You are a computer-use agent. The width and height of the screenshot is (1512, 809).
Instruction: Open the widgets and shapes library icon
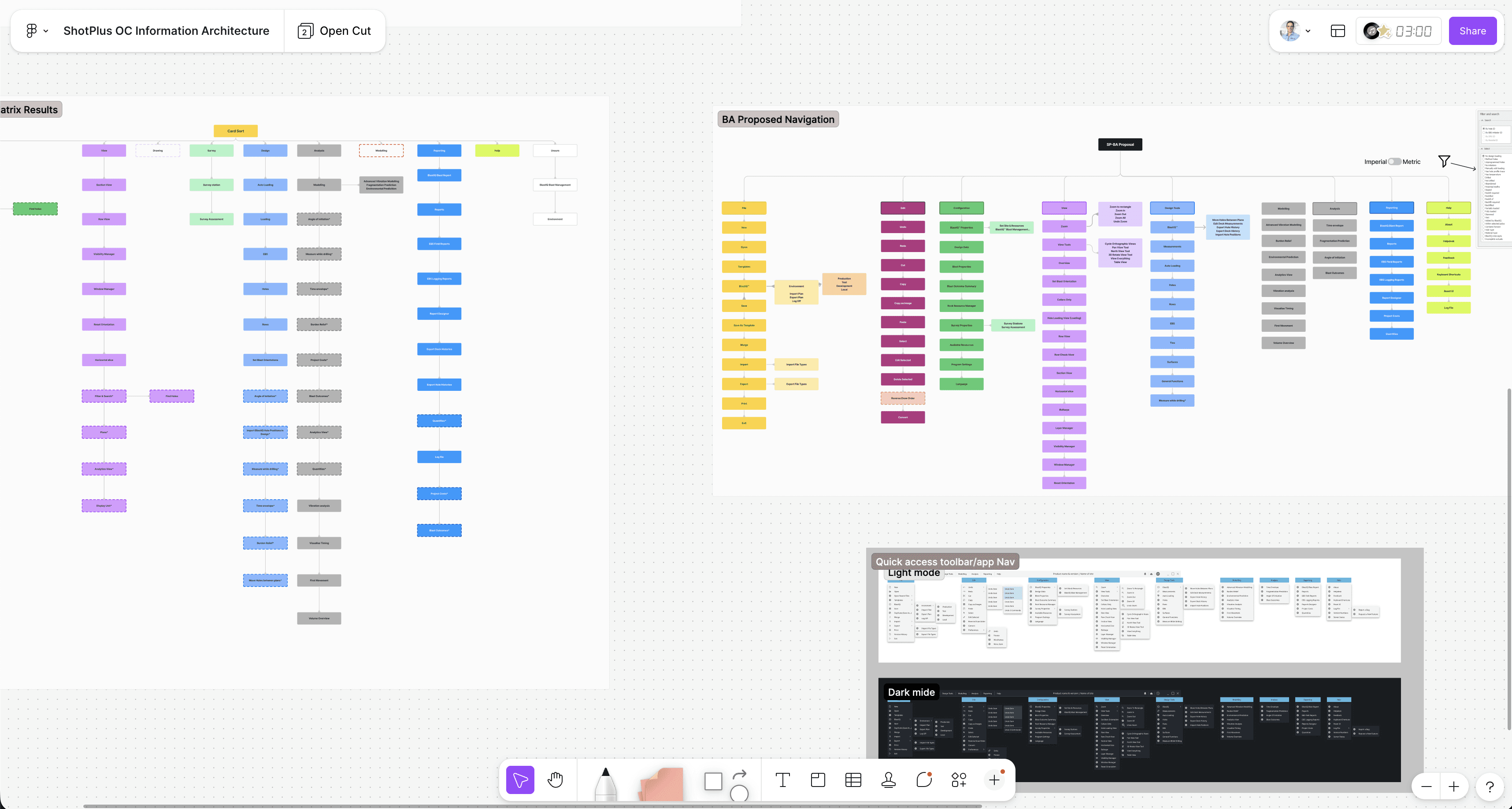959,779
